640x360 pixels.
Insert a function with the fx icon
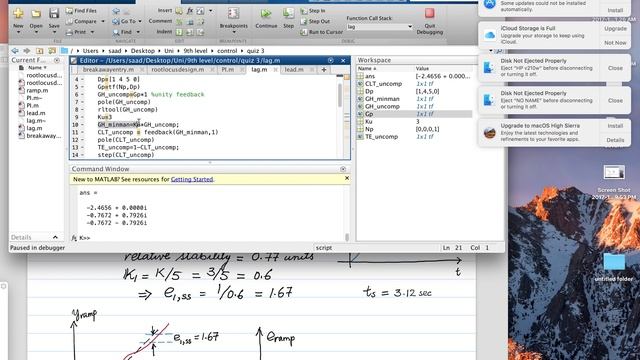click(190, 11)
